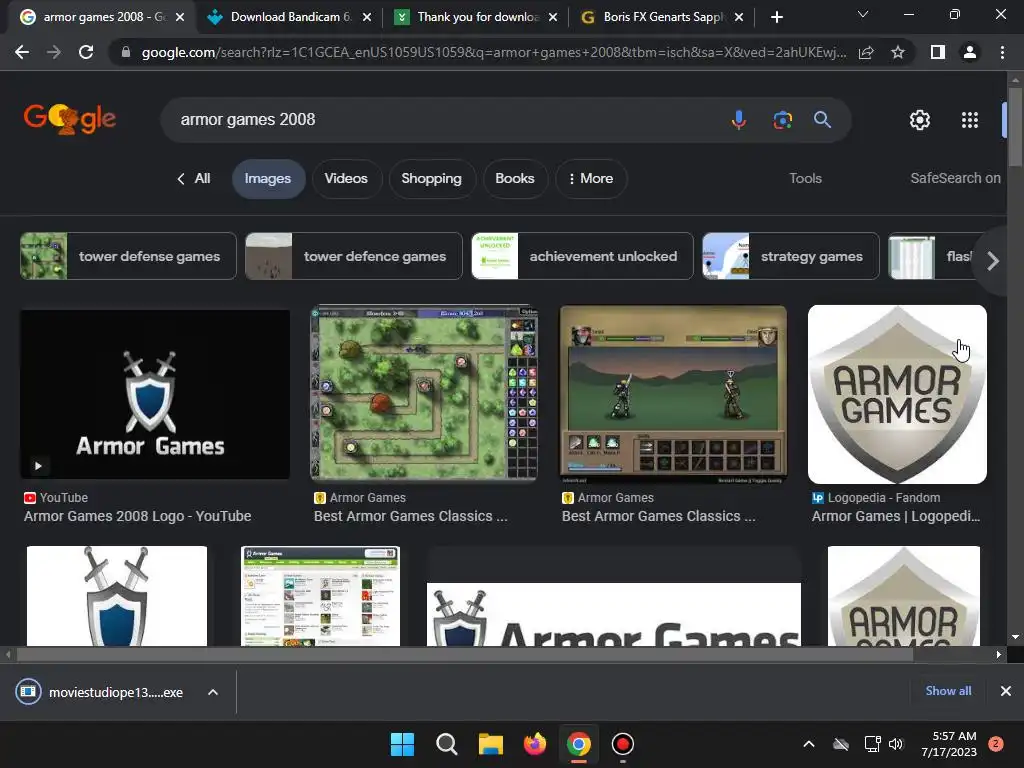Viewport: 1024px width, 768px height.
Task: Click the share page icon in address bar
Action: pos(866,52)
